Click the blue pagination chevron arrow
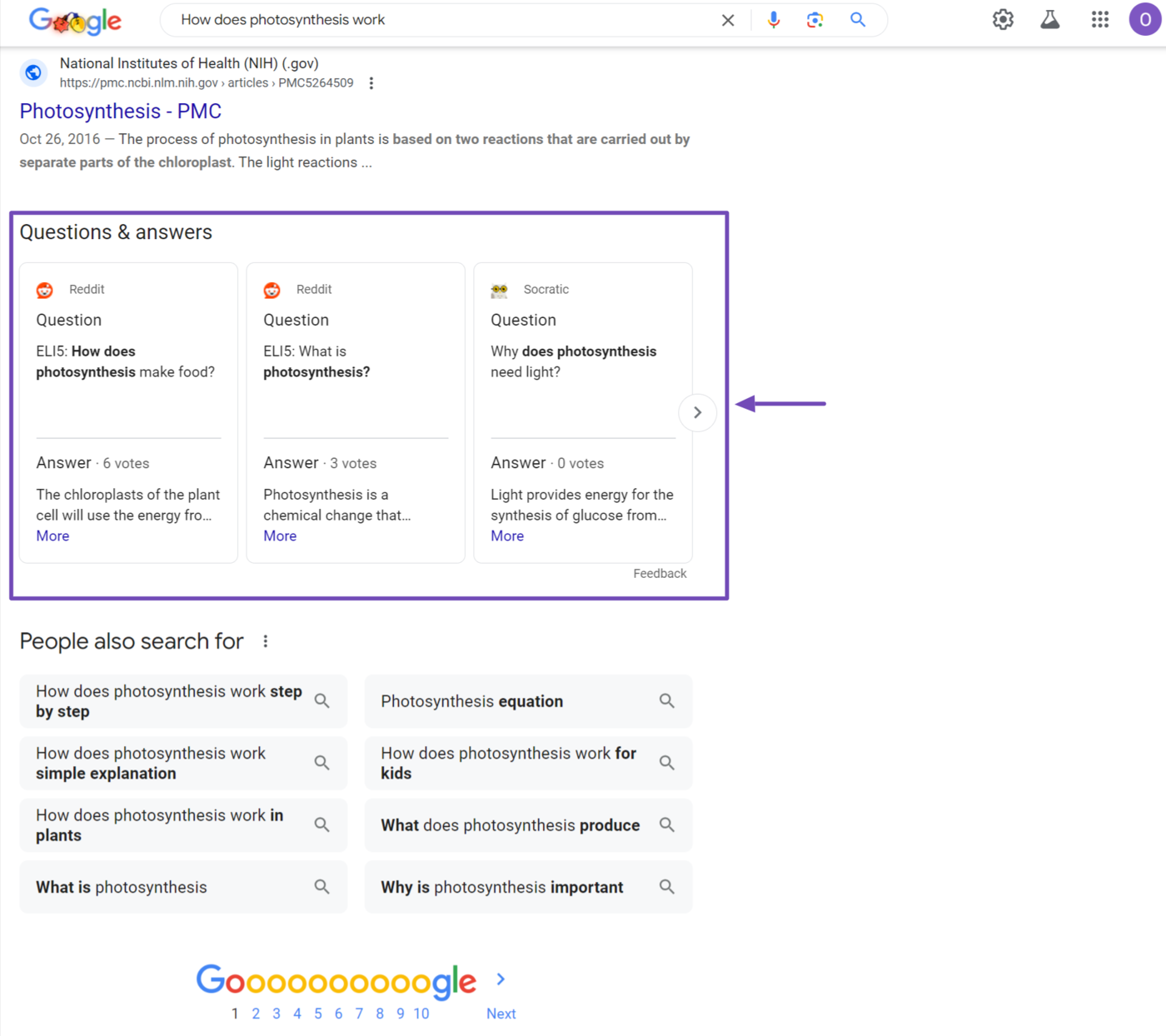Viewport: 1166px width, 1036px height. coord(501,979)
